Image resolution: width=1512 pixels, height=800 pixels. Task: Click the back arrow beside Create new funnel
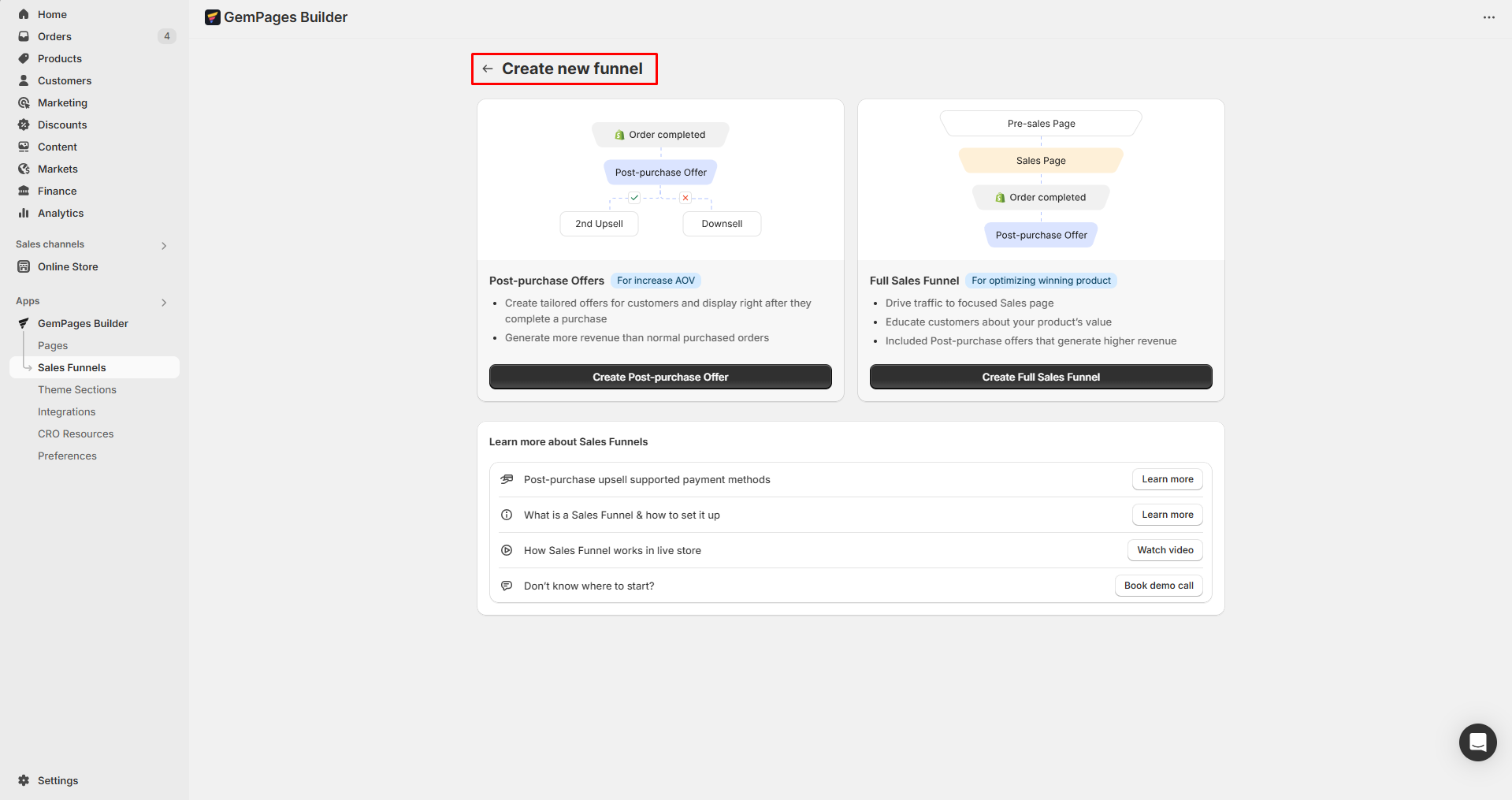click(x=488, y=69)
